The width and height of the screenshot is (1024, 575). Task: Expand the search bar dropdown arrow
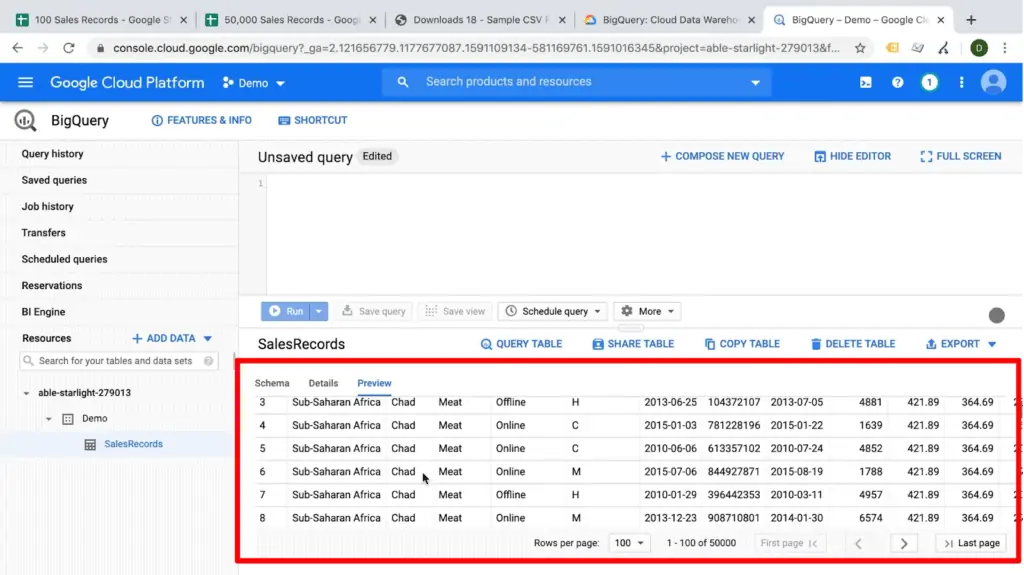click(x=756, y=82)
